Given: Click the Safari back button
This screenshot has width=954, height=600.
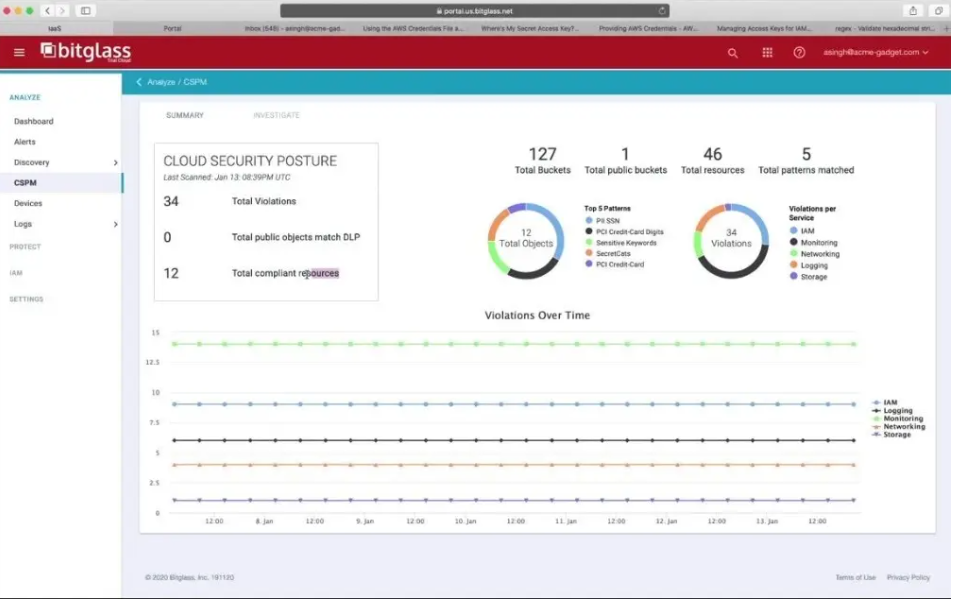Looking at the screenshot, I should pyautogui.click(x=47, y=10).
